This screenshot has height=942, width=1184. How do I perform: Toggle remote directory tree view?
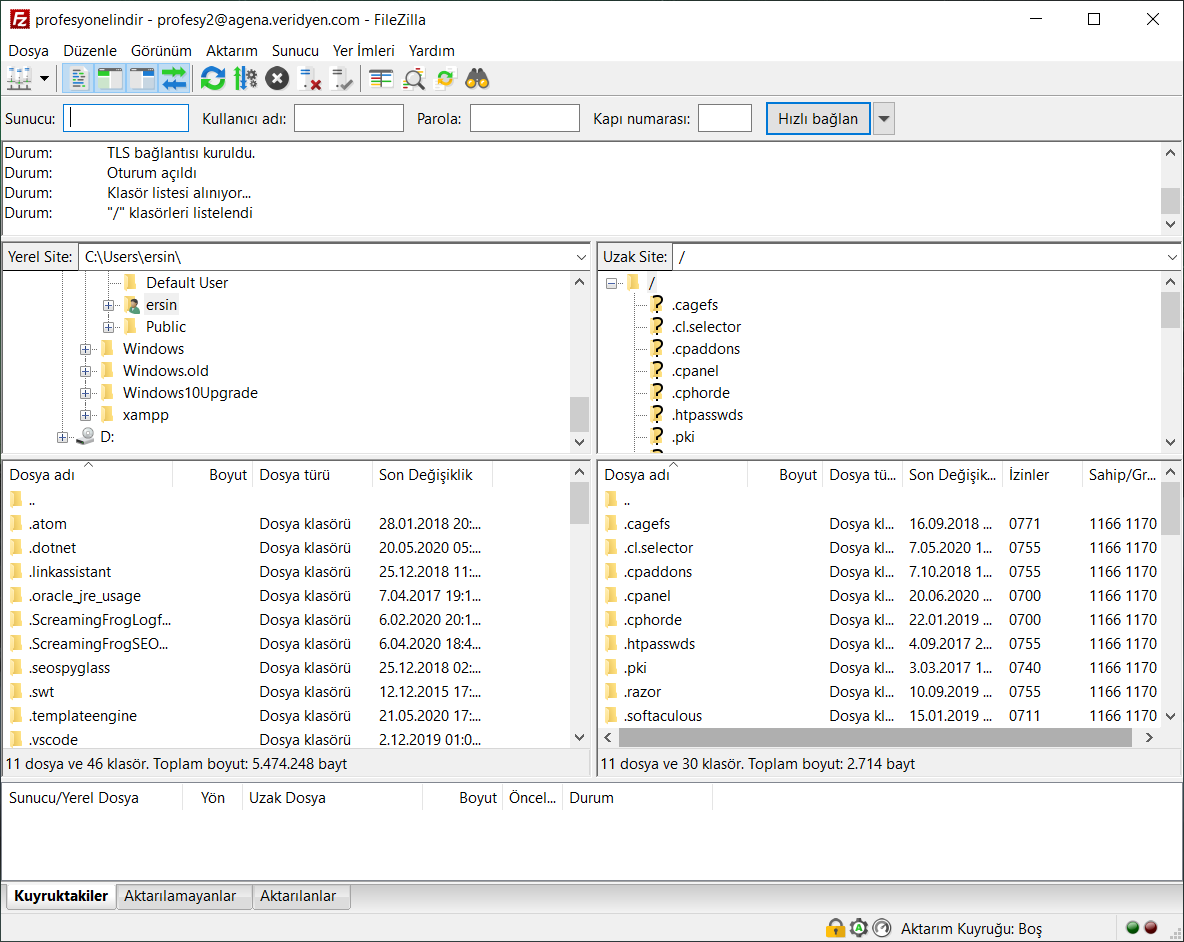pos(142,78)
